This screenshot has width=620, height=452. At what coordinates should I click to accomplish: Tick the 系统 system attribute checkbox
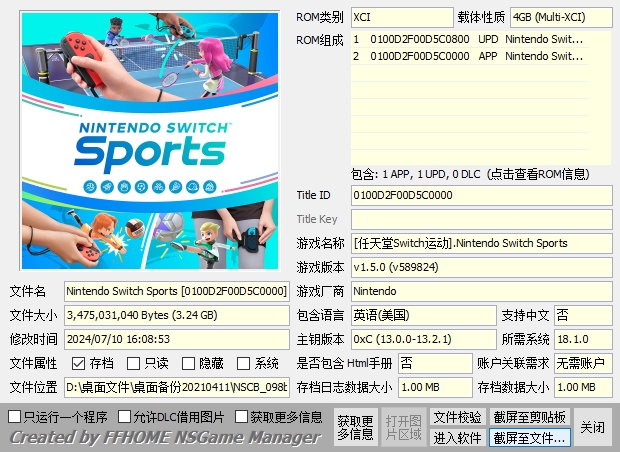(243, 363)
